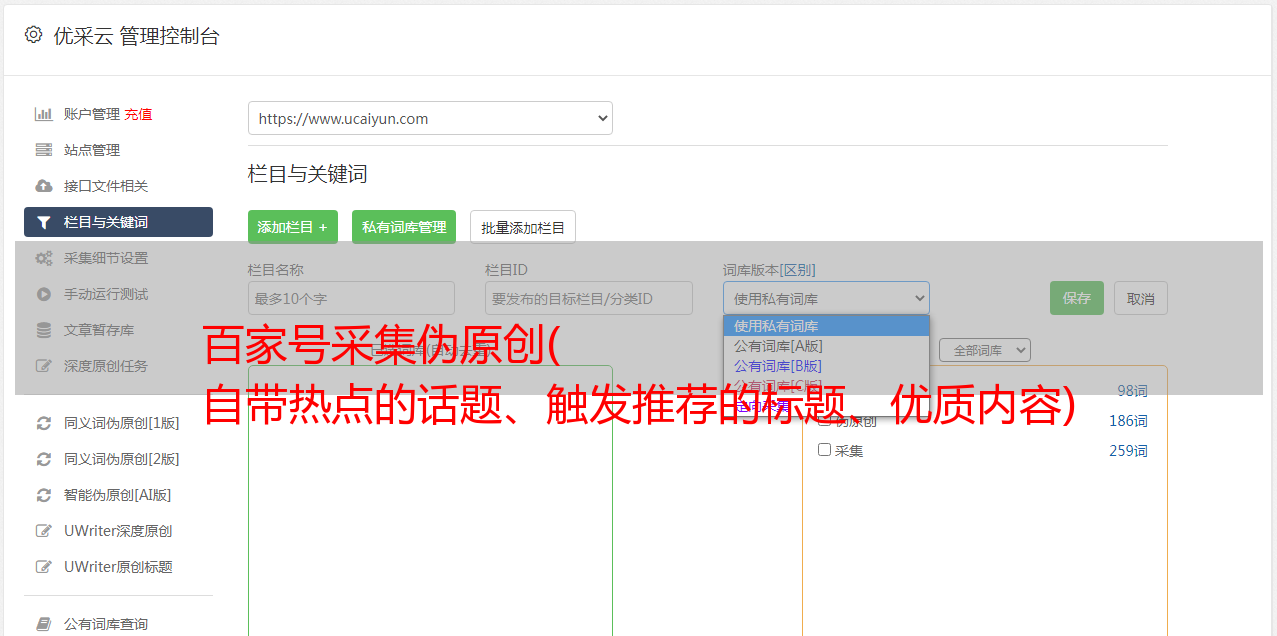Click the gears icon for 采集细节设置
The height and width of the screenshot is (636, 1277).
[x=43, y=258]
